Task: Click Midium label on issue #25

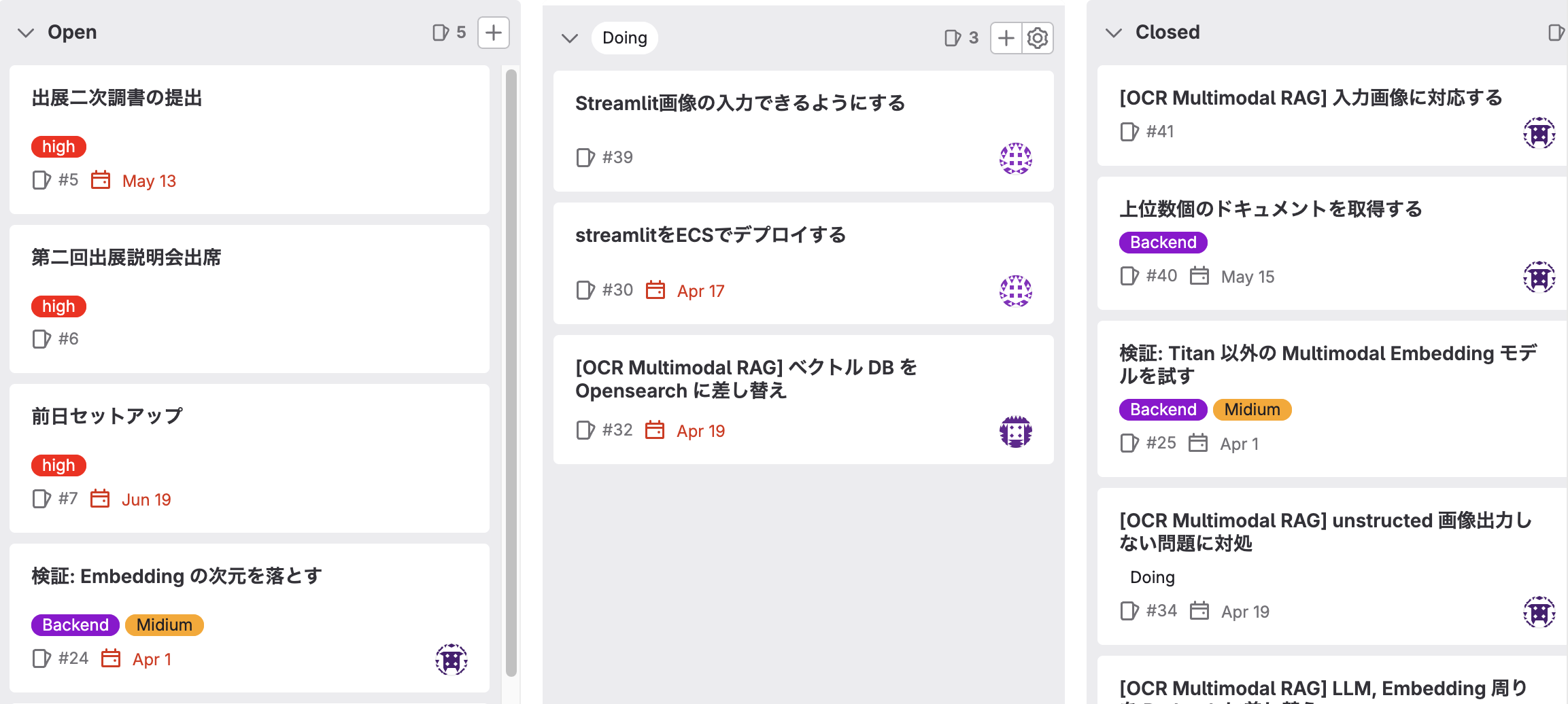Action: [x=1252, y=410]
